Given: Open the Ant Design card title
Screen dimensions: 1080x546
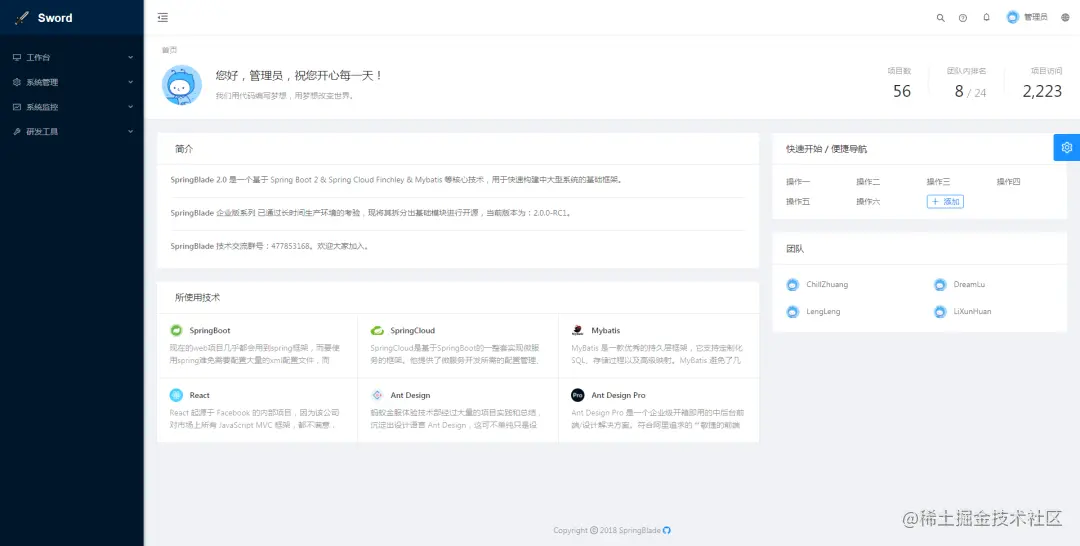Looking at the screenshot, I should (411, 395).
